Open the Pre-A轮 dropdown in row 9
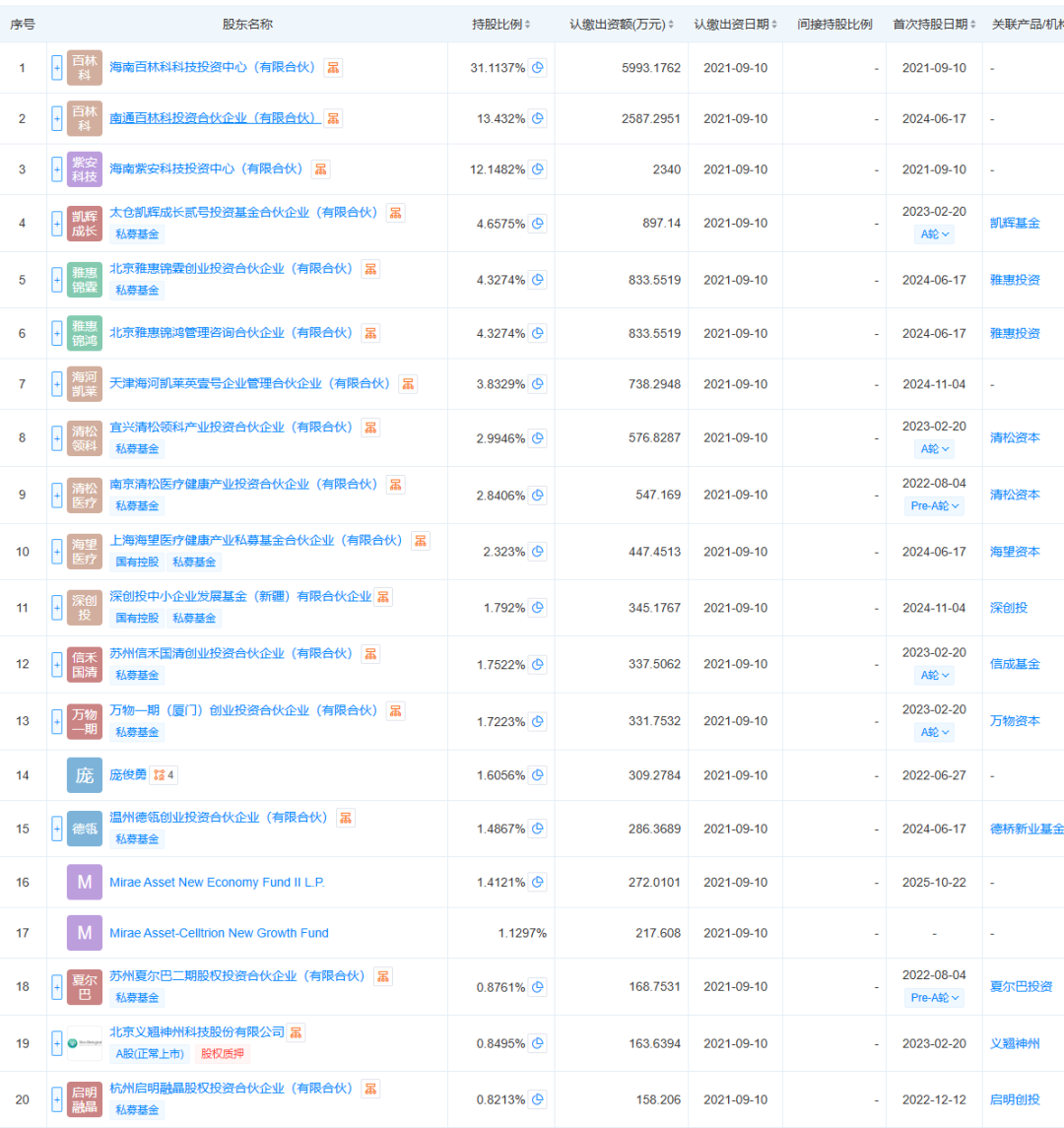This screenshot has height=1128, width=1064. coord(935,505)
